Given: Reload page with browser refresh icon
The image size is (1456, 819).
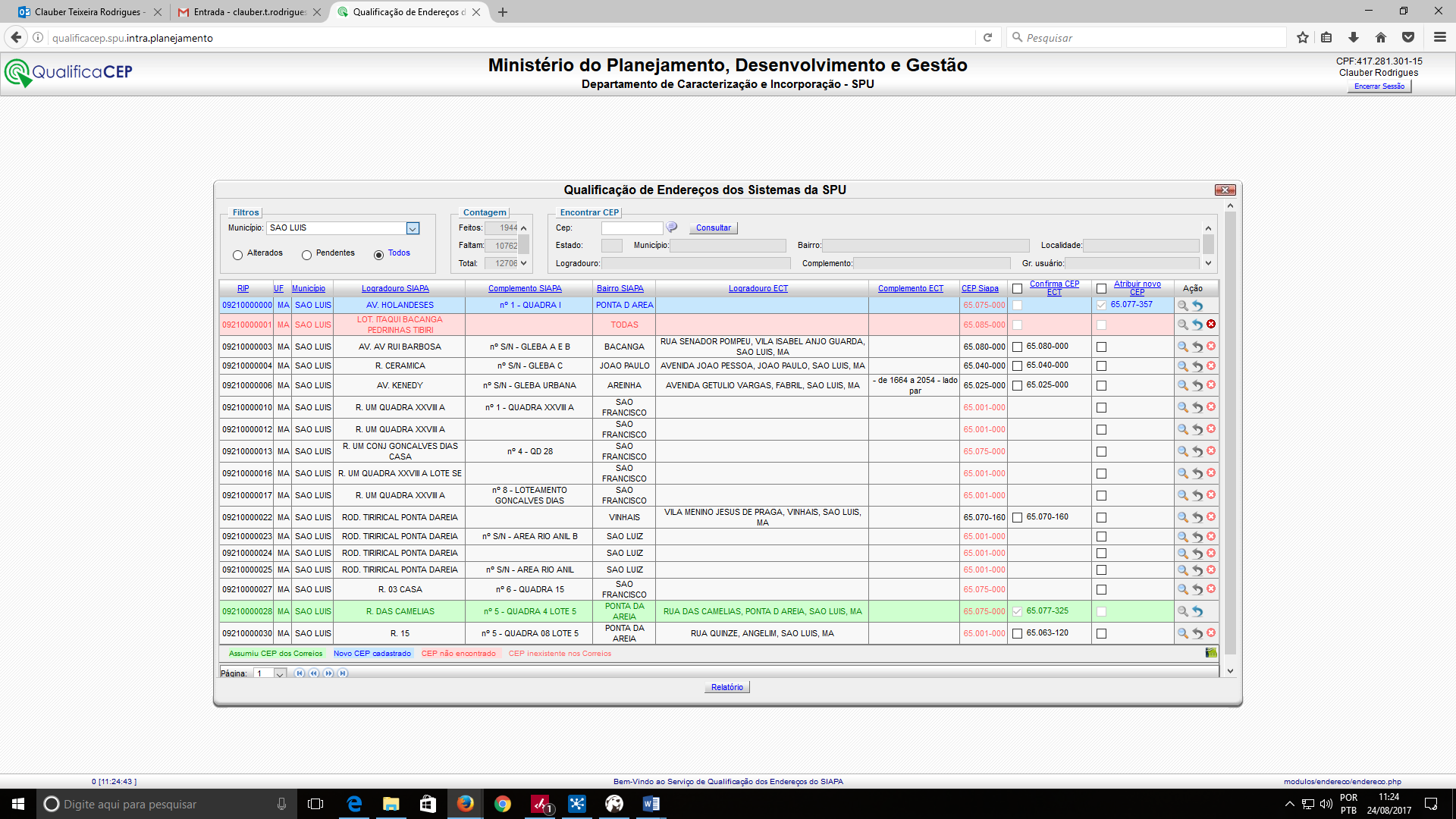Looking at the screenshot, I should point(987,38).
